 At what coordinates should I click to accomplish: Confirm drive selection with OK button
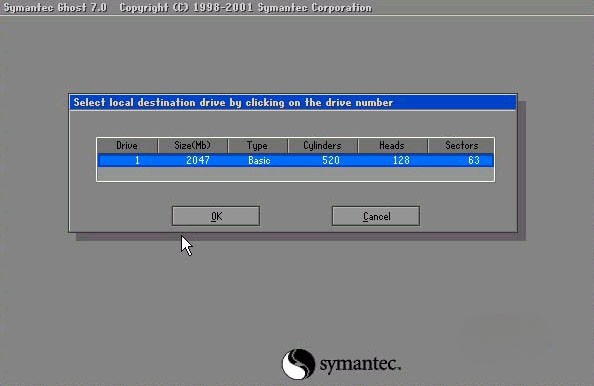(x=216, y=216)
